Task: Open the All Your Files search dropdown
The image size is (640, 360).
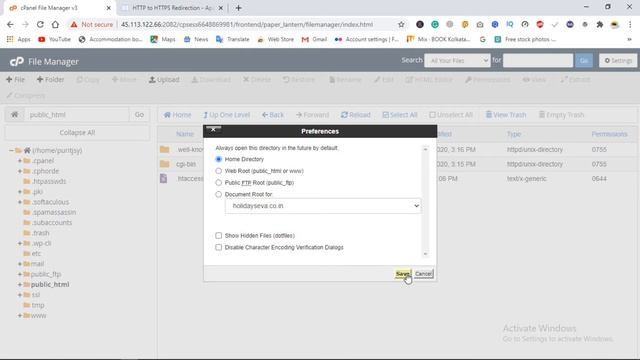Action: [457, 60]
